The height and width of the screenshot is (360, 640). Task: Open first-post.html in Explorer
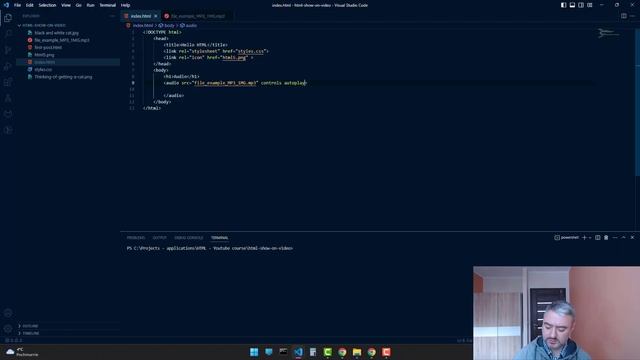point(48,47)
